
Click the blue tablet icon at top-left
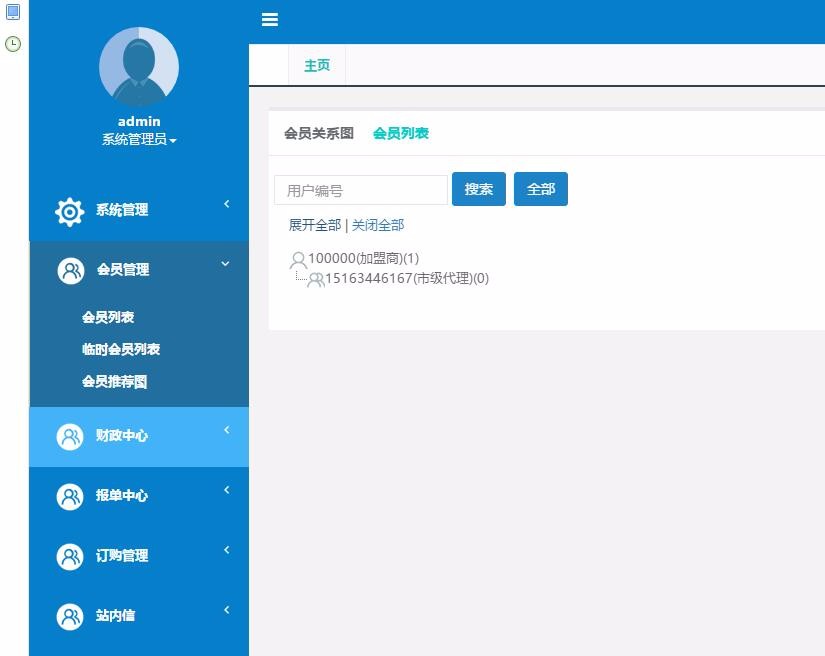point(13,12)
